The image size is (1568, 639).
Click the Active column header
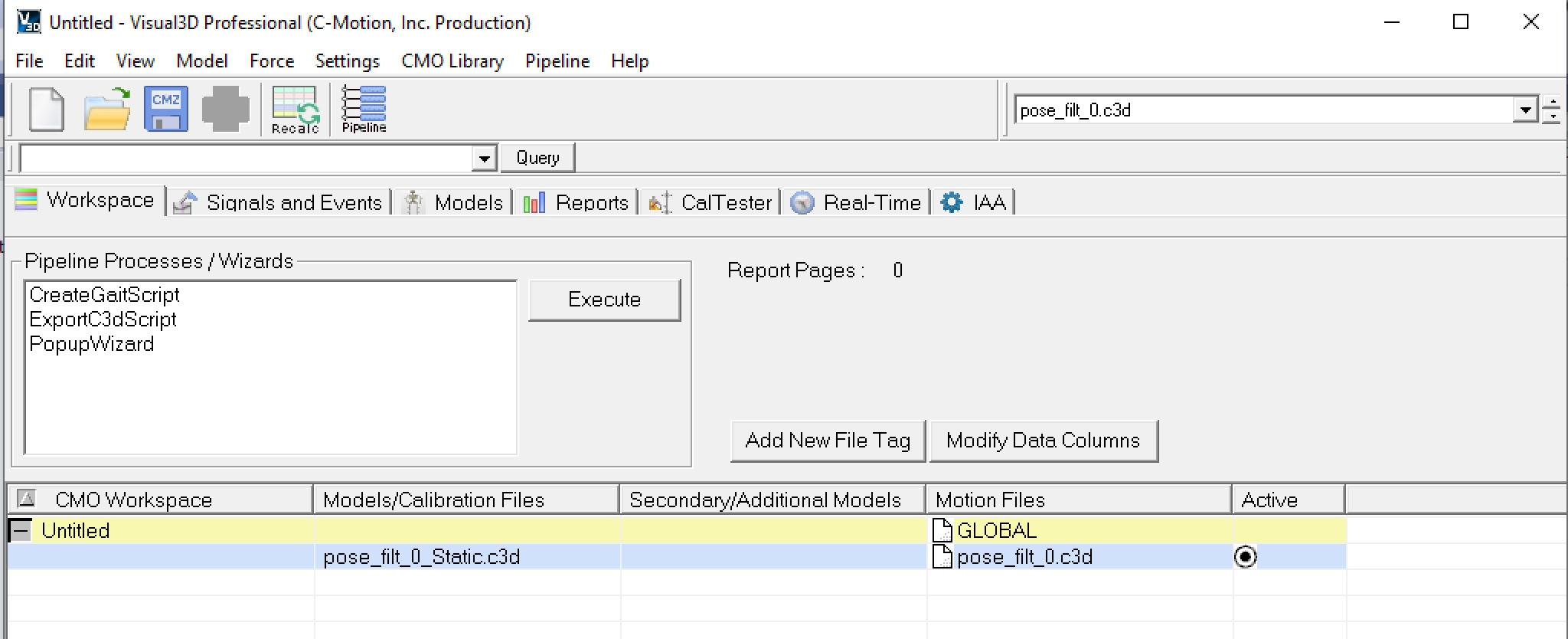click(x=1289, y=500)
